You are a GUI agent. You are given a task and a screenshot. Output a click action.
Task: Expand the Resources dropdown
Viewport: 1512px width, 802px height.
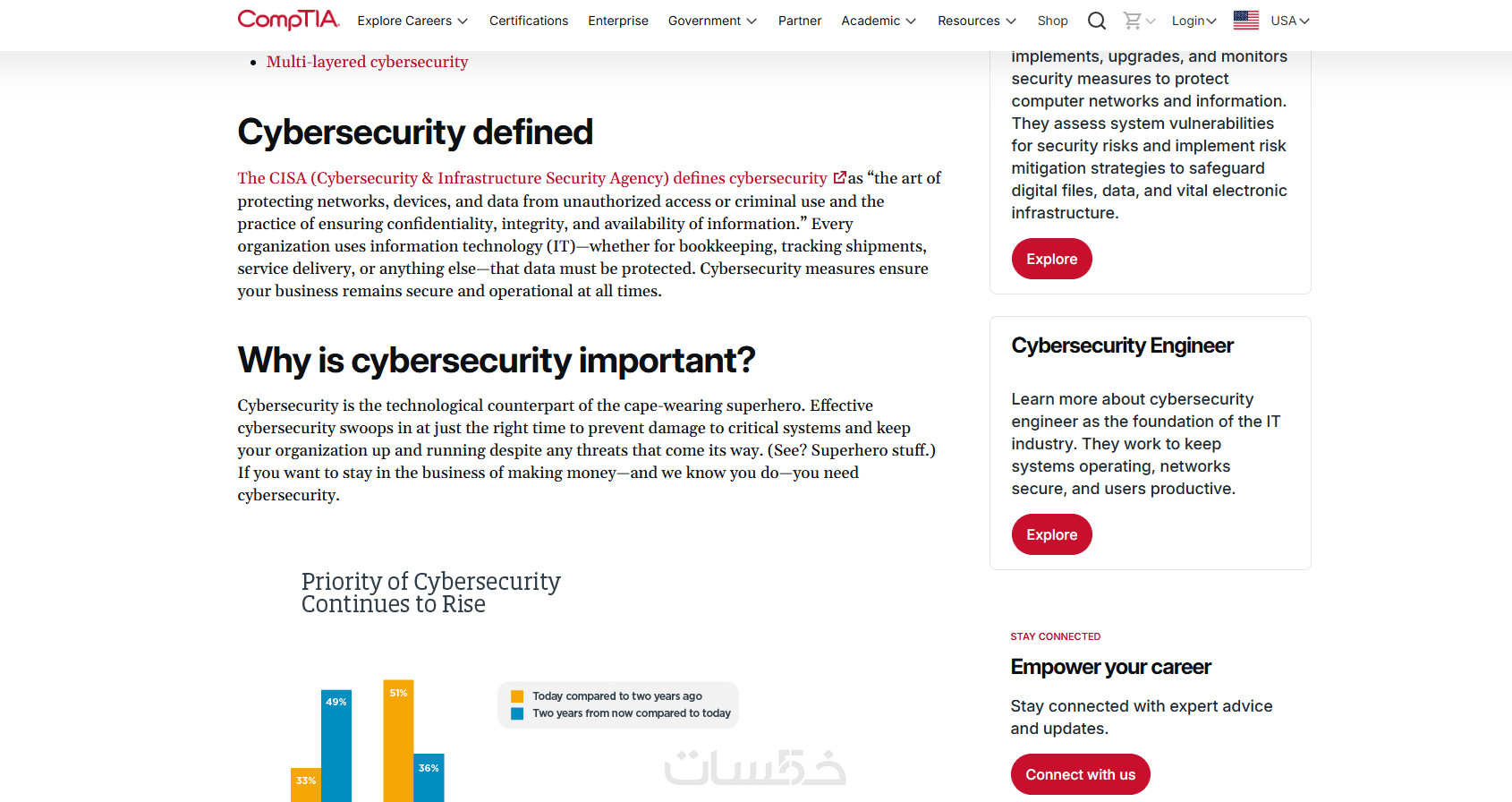[977, 21]
